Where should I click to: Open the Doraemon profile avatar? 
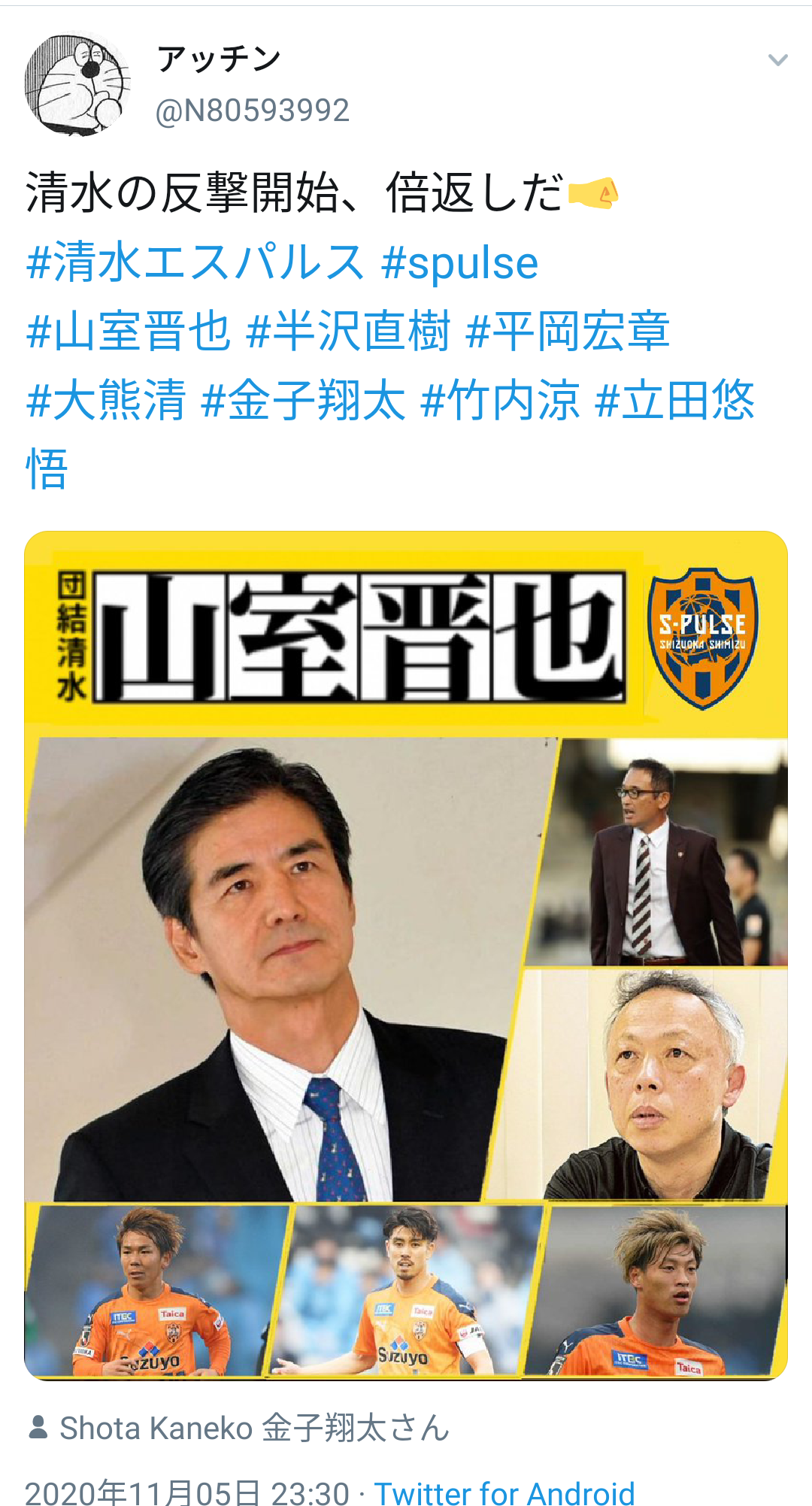77,83
